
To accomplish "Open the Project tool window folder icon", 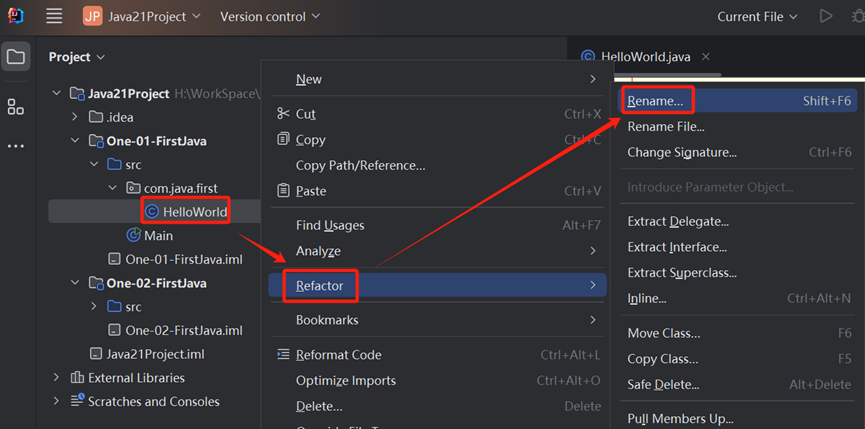I will [15, 56].
